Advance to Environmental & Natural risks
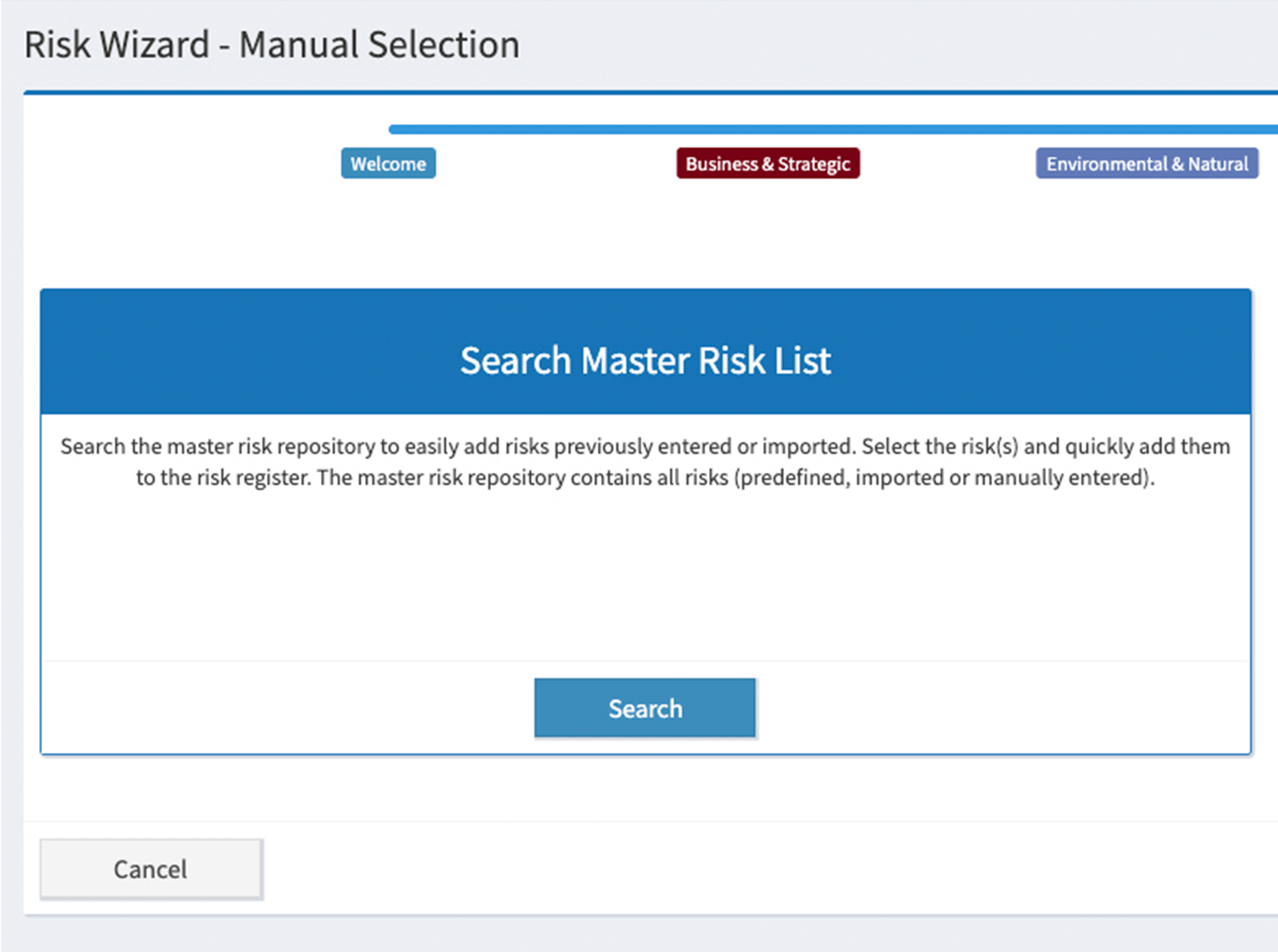 point(1147,164)
